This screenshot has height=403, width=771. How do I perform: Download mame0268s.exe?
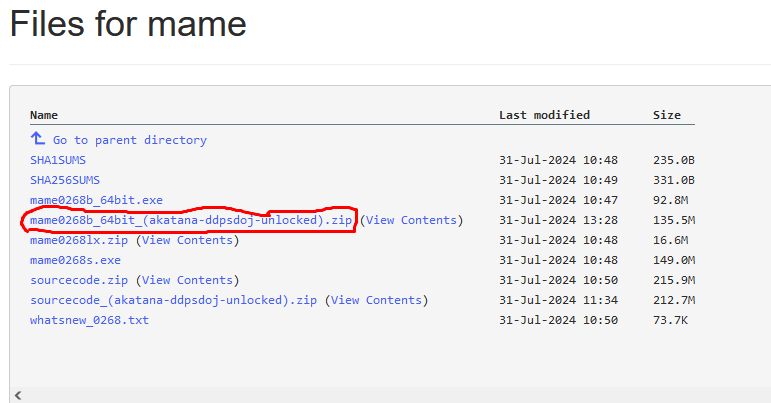point(75,260)
